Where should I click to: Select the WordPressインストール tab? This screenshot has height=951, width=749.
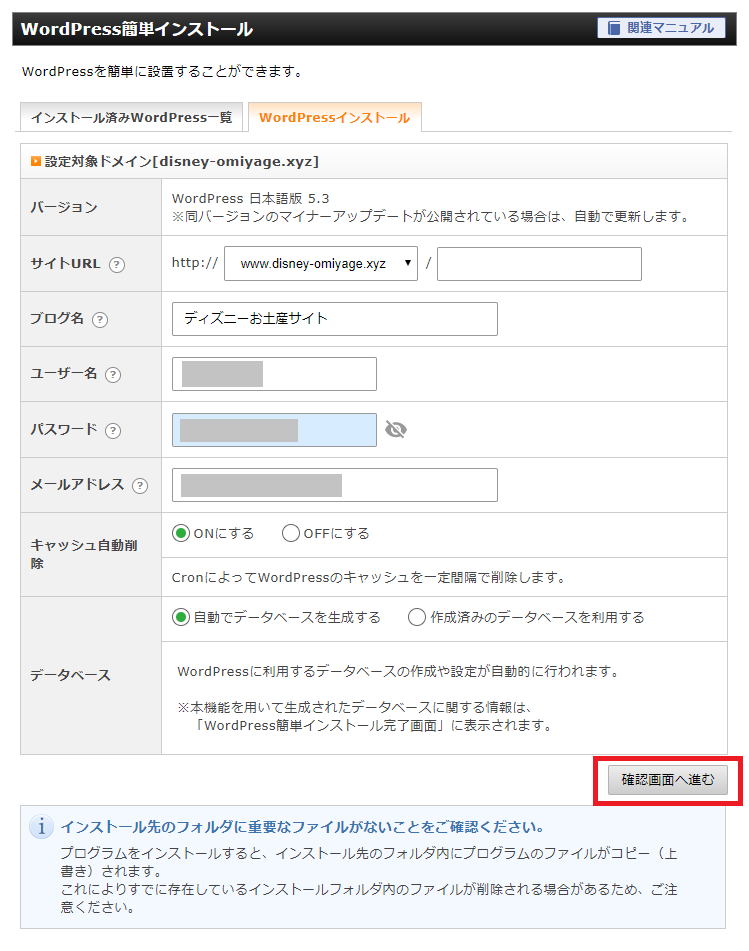pyautogui.click(x=335, y=117)
